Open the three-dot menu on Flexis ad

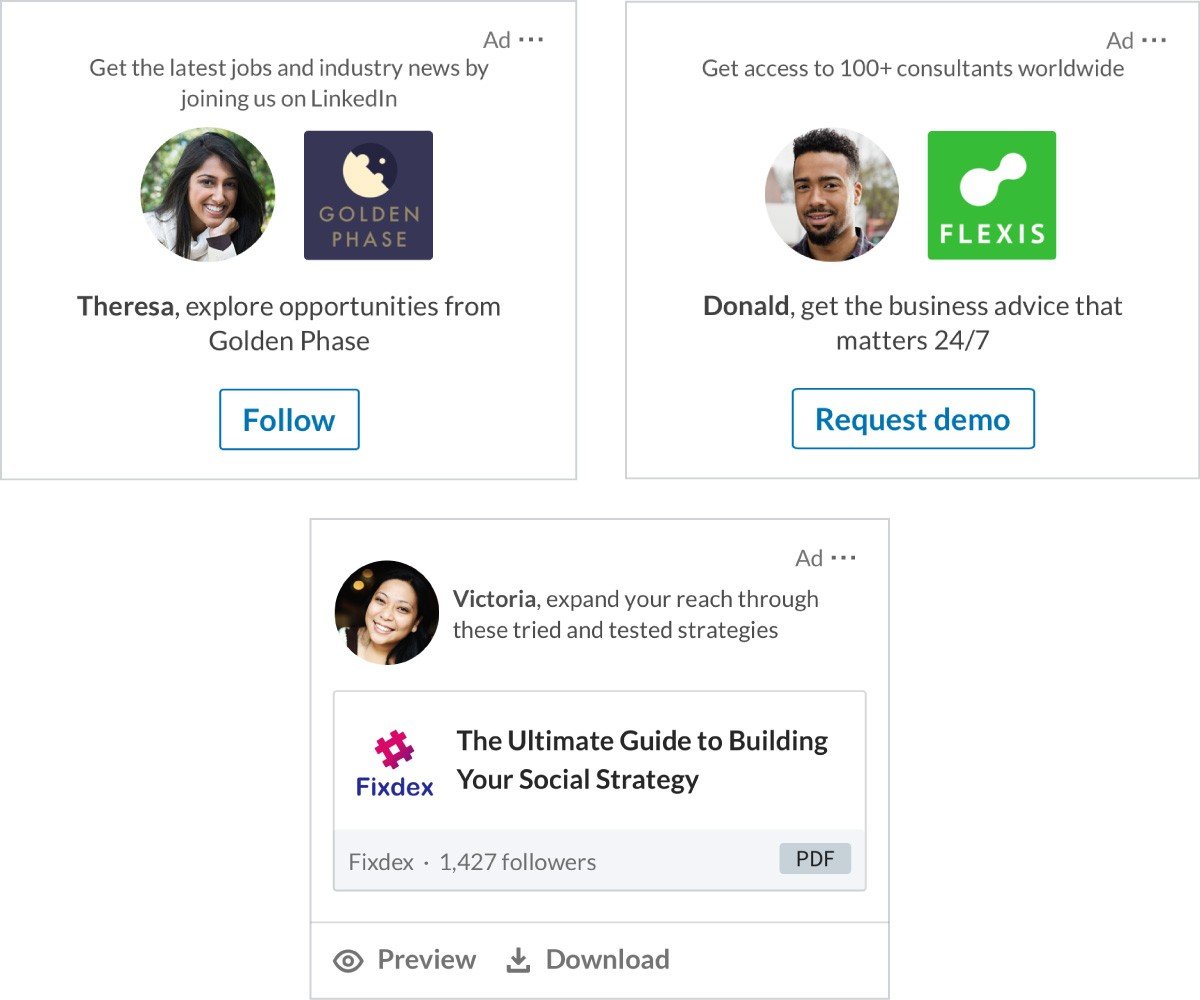tap(1154, 40)
